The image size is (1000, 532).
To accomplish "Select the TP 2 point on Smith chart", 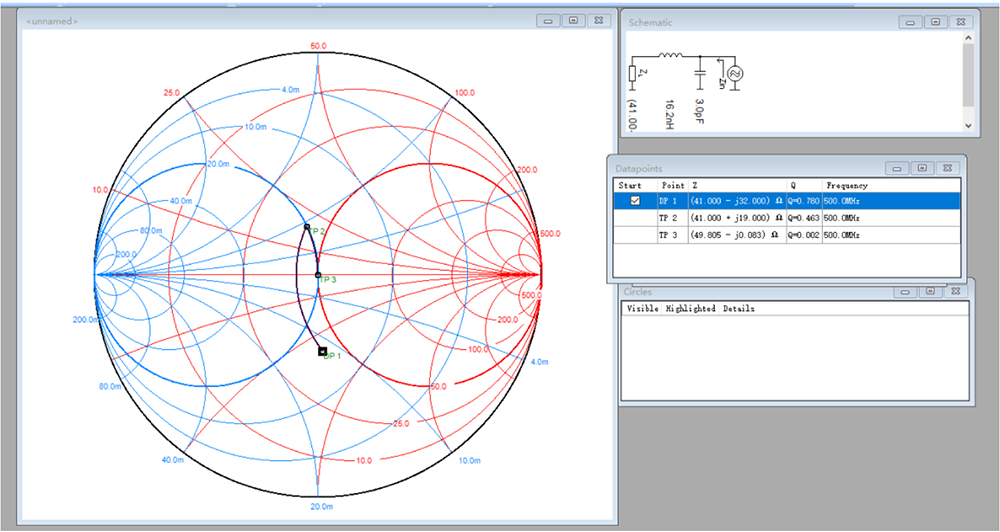I will pos(307,227).
